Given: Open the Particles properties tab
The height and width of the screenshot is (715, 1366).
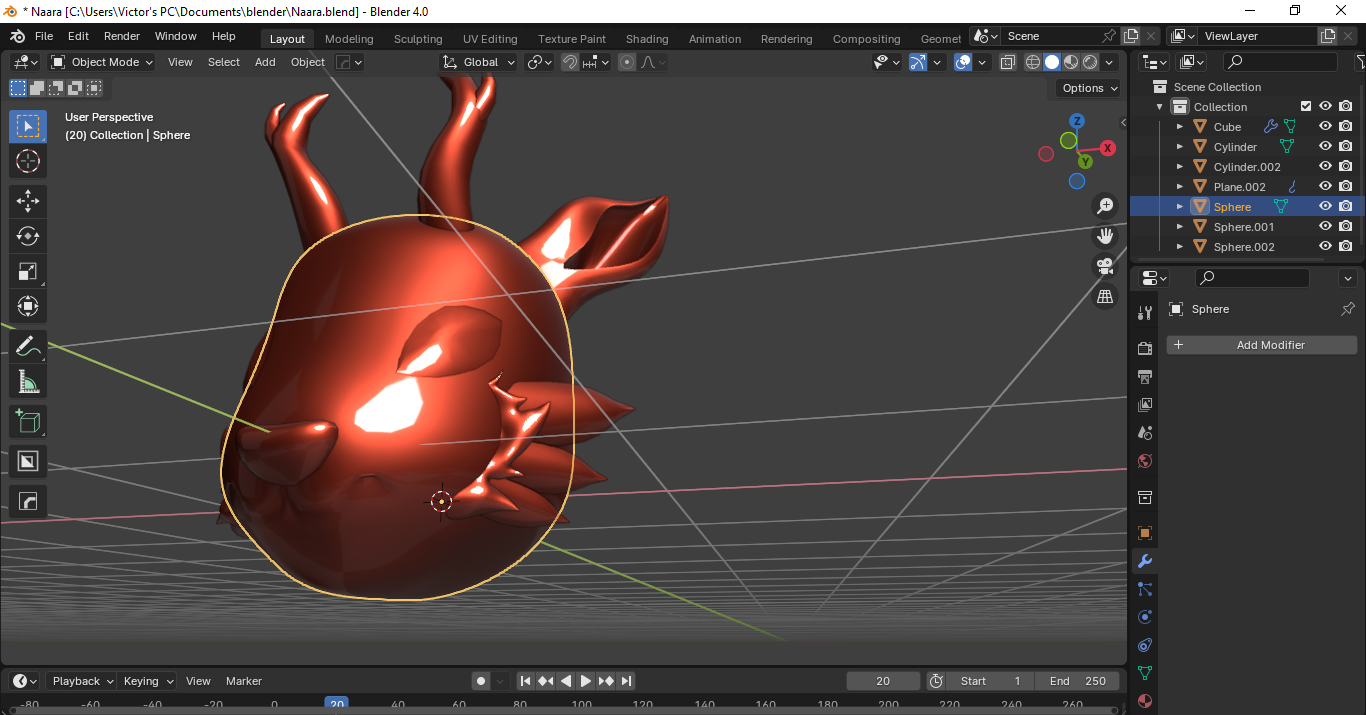Looking at the screenshot, I should click(x=1145, y=589).
